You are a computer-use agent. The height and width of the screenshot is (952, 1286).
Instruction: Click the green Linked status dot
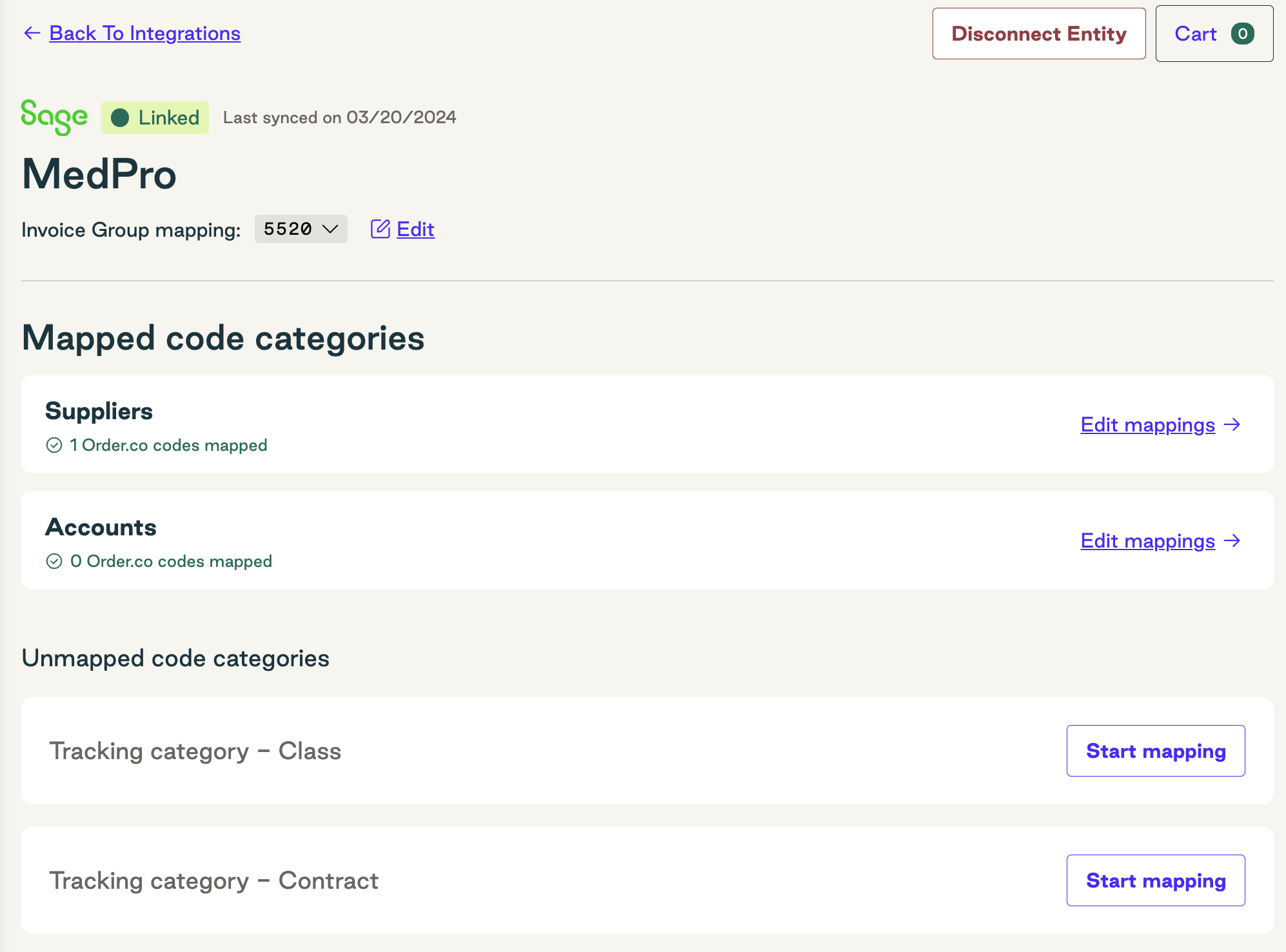point(120,117)
